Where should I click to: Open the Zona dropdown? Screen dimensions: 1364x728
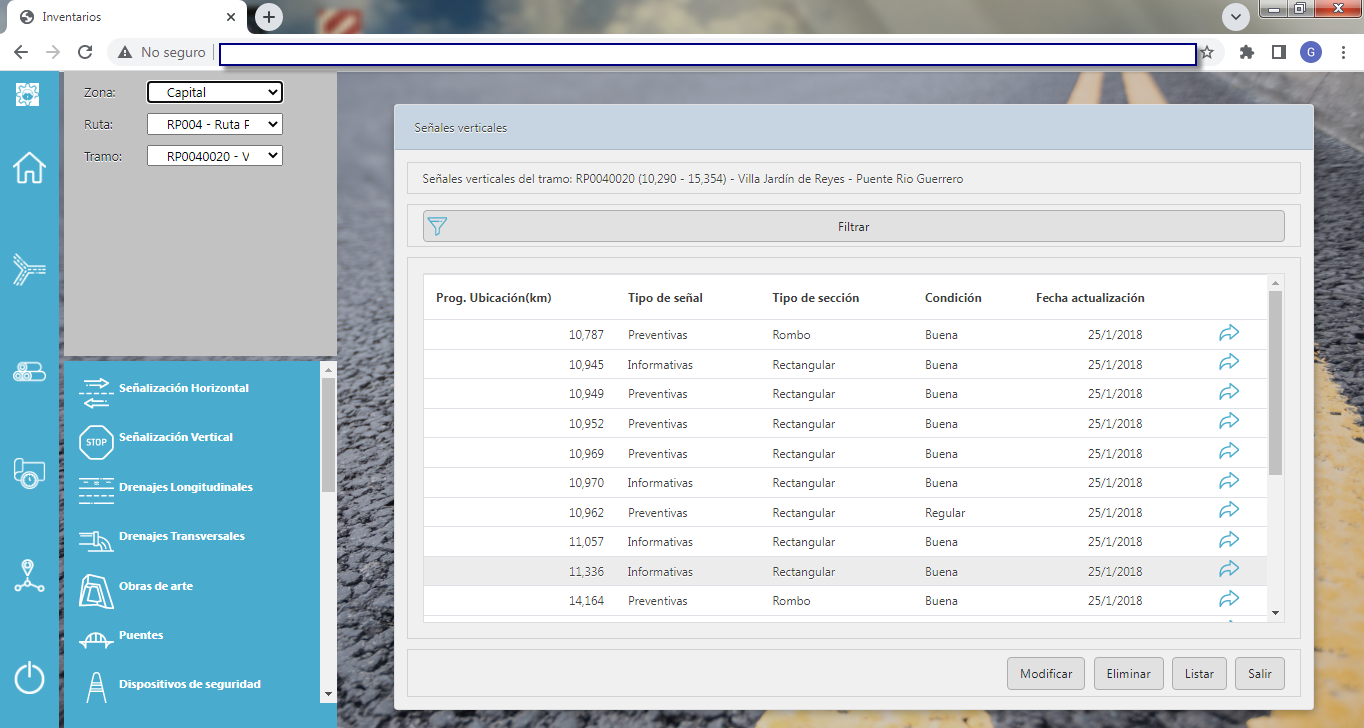(x=215, y=92)
